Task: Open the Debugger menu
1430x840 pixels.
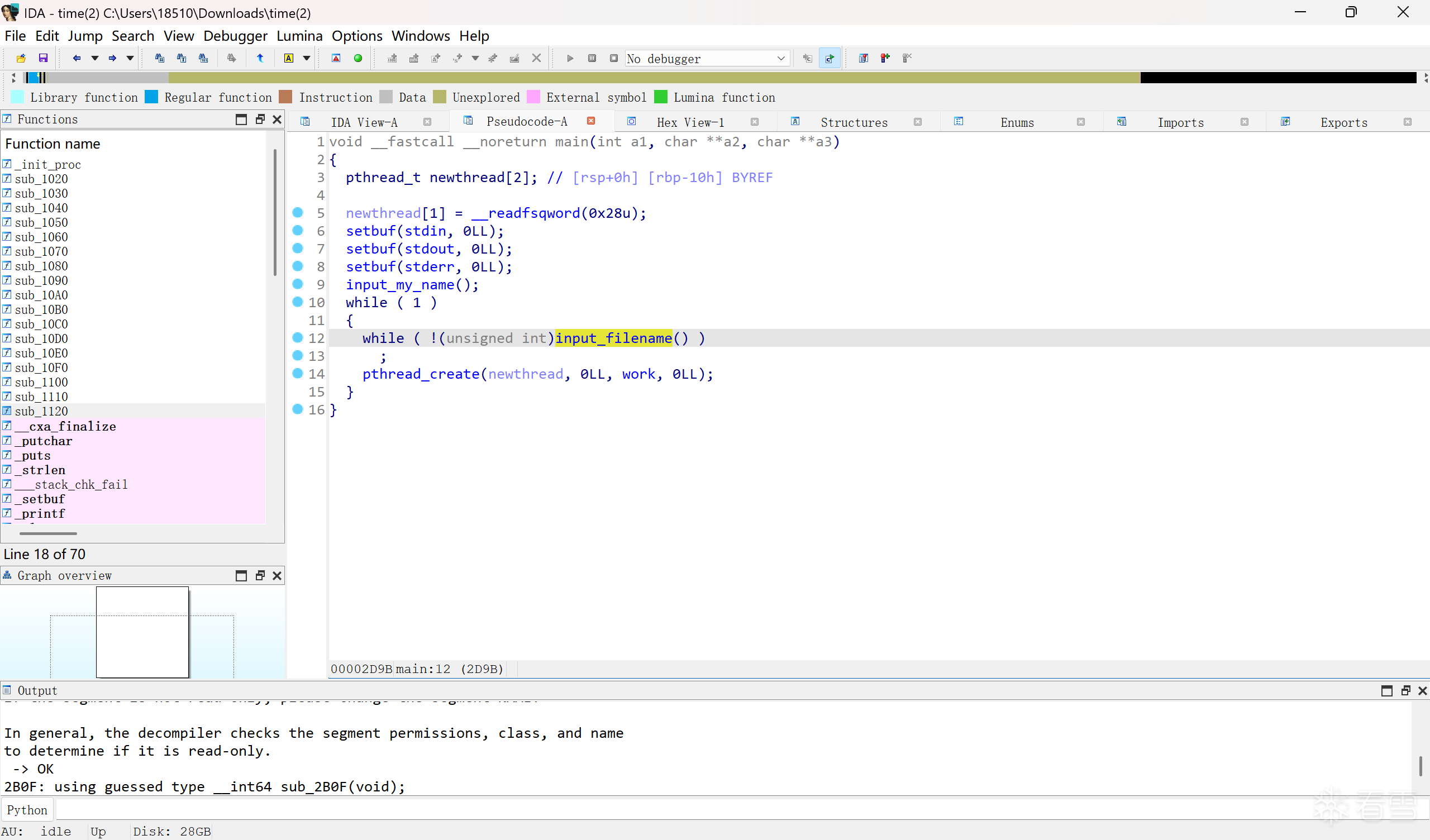Action: [x=235, y=36]
